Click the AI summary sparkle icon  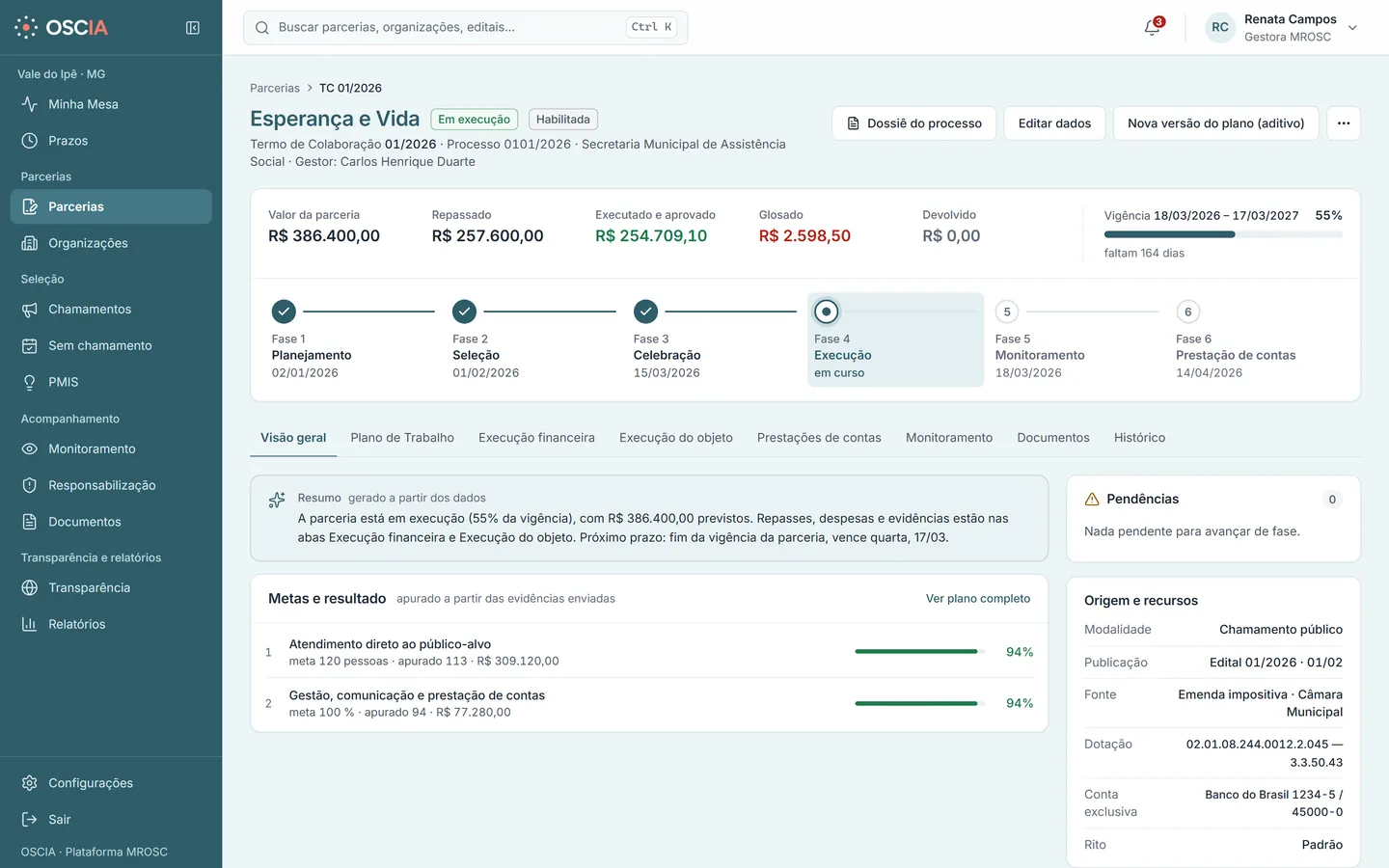tap(277, 500)
